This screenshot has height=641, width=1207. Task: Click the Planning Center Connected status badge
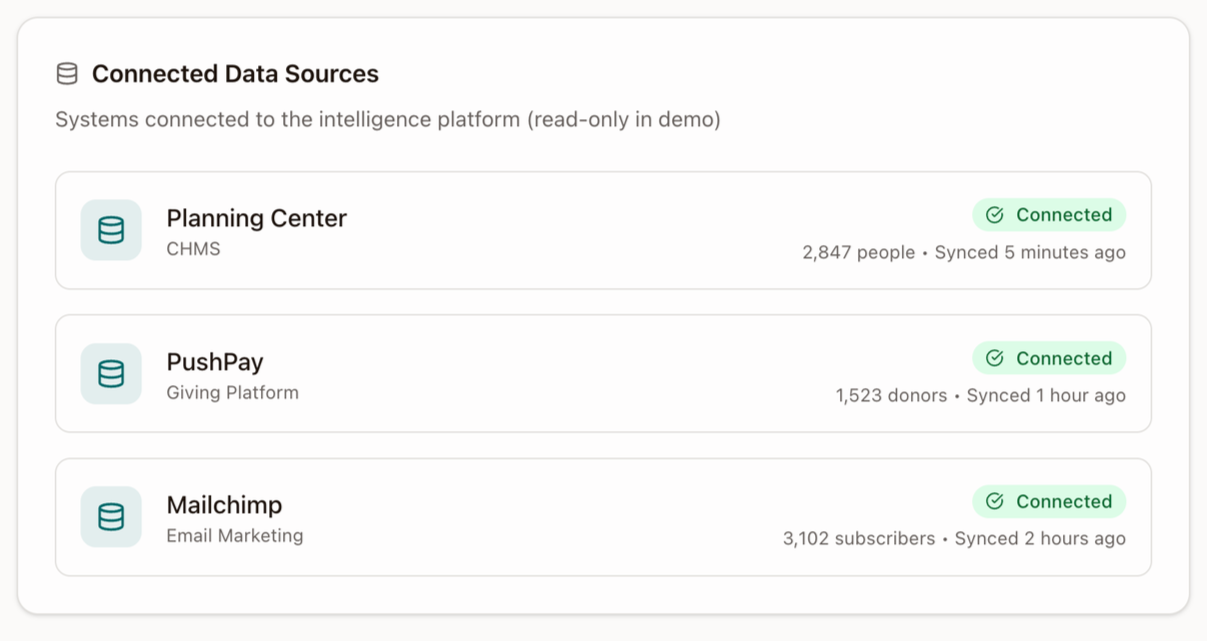(1049, 215)
